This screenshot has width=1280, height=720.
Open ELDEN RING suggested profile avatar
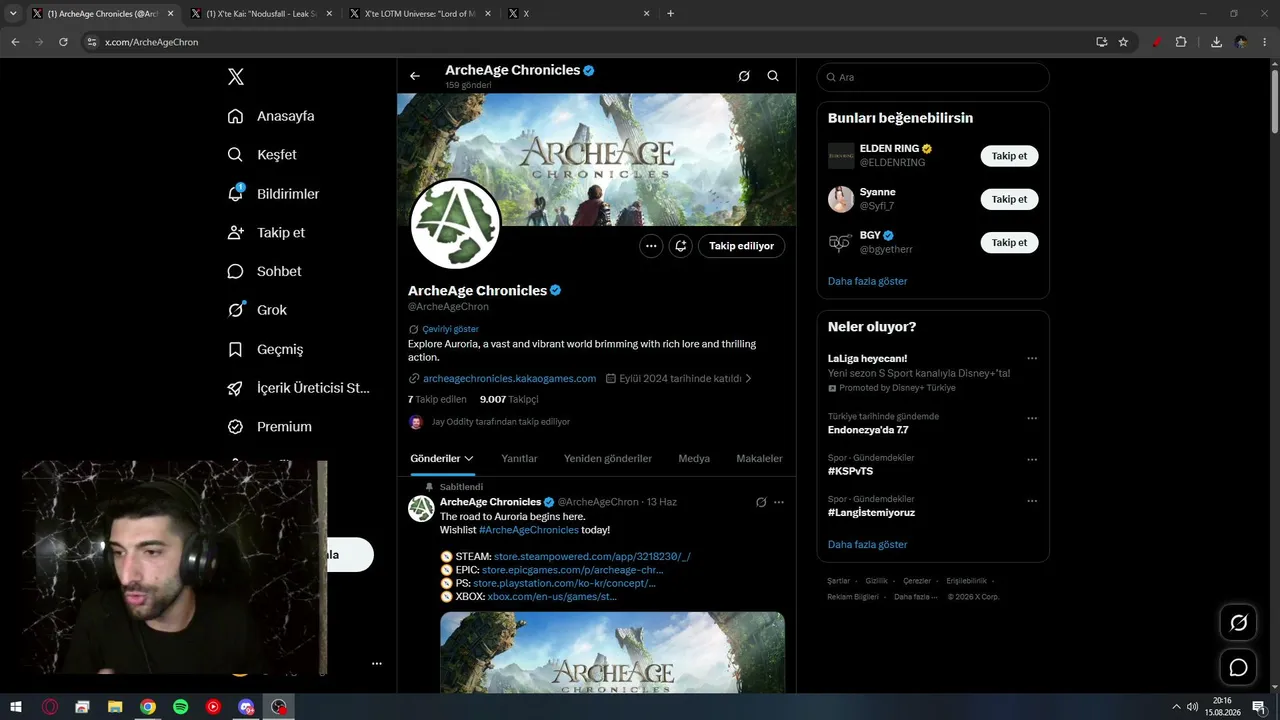841,156
